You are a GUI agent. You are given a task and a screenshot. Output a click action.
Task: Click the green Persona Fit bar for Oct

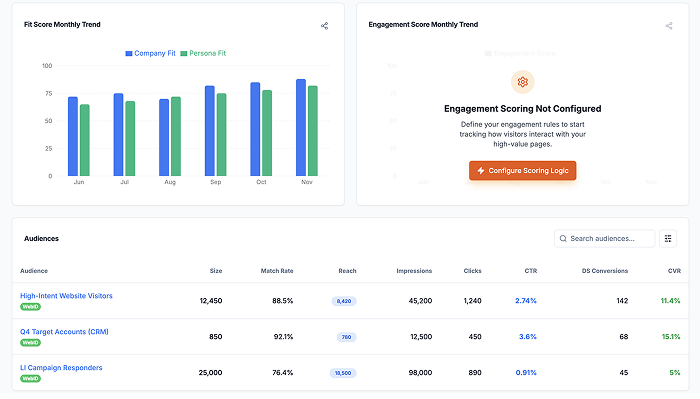267,133
